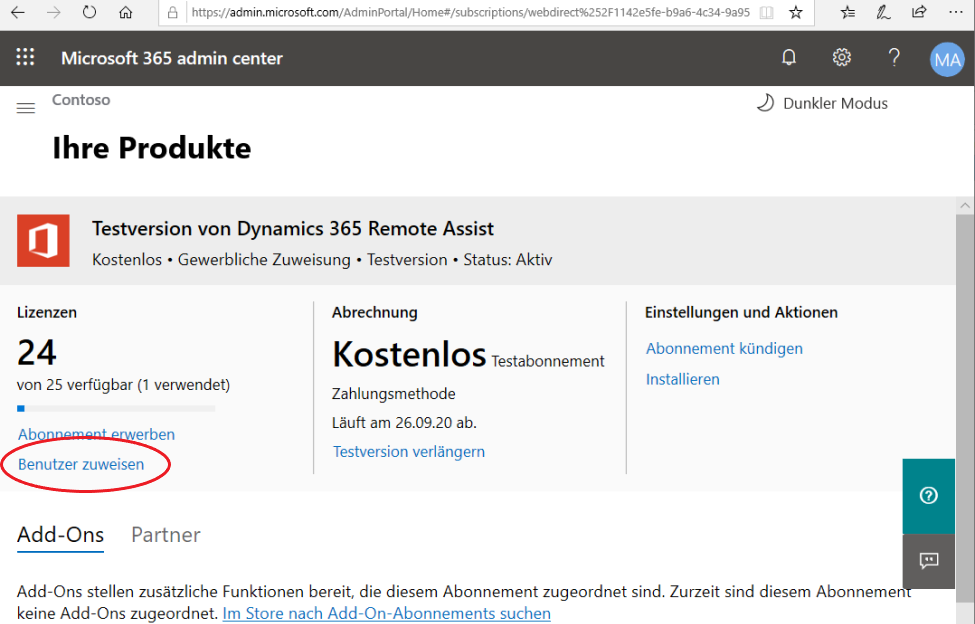Add web notes with pen icon
Screen dimensions: 975x624
883,12
